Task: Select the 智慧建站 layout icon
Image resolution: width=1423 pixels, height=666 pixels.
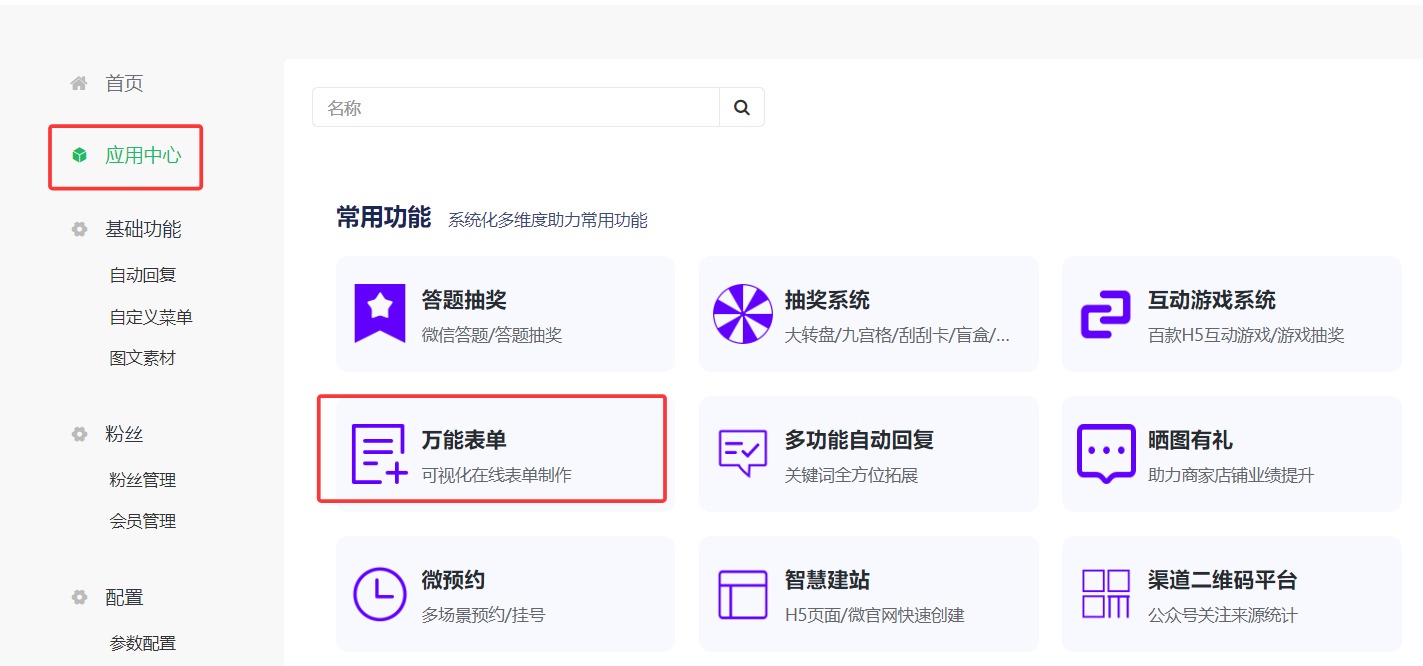Action: coord(742,592)
